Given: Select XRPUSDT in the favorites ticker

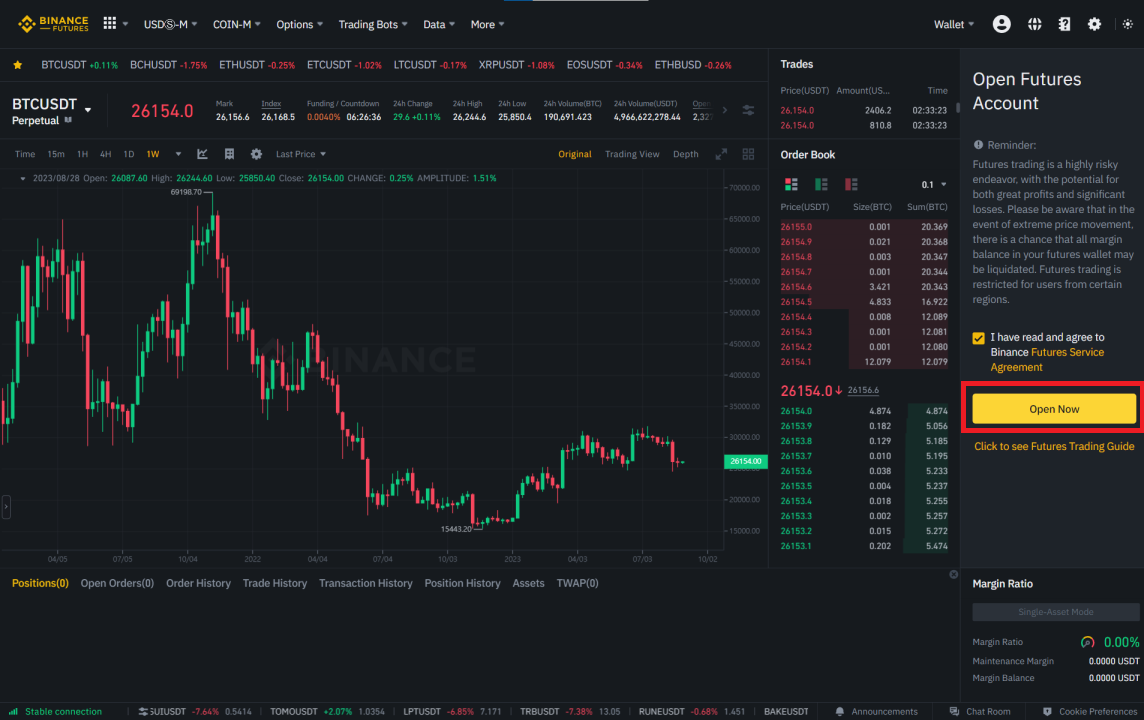Looking at the screenshot, I should pos(517,65).
